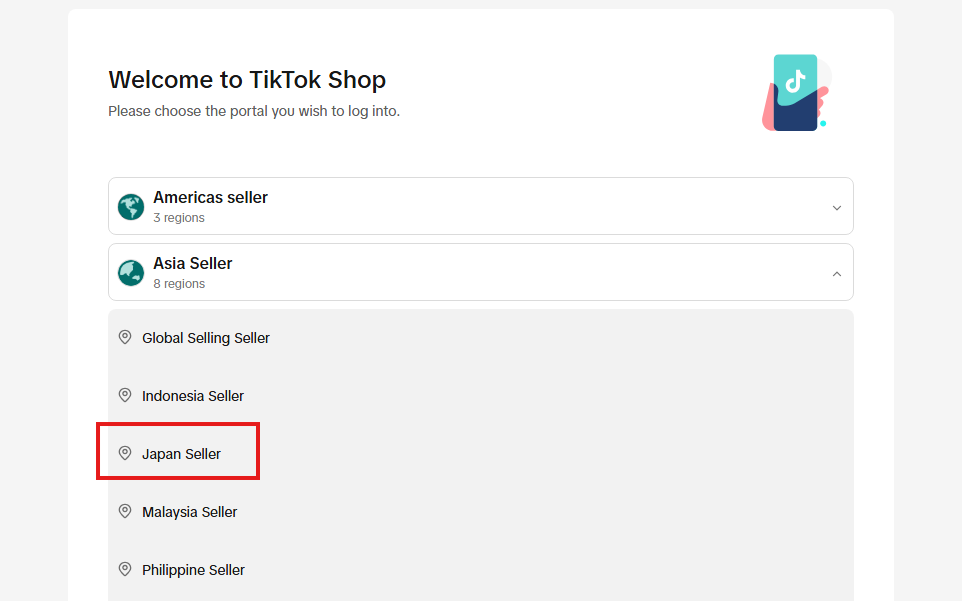Open the Japan Seller portal
Image resolution: width=962 pixels, height=601 pixels.
coord(181,454)
